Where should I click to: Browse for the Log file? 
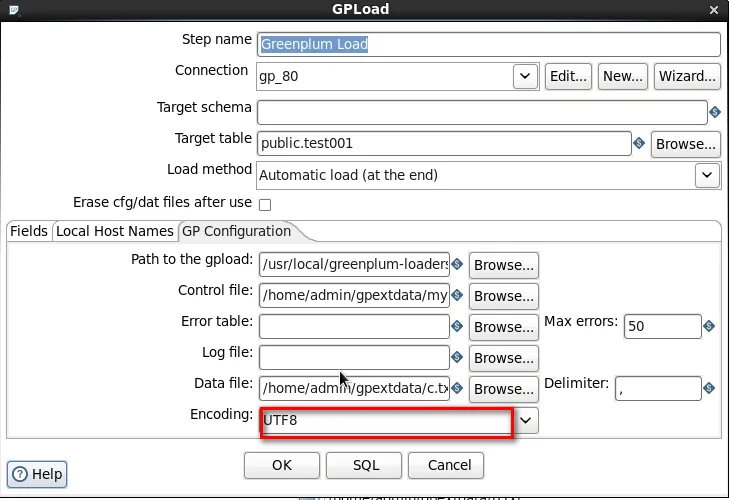(504, 358)
